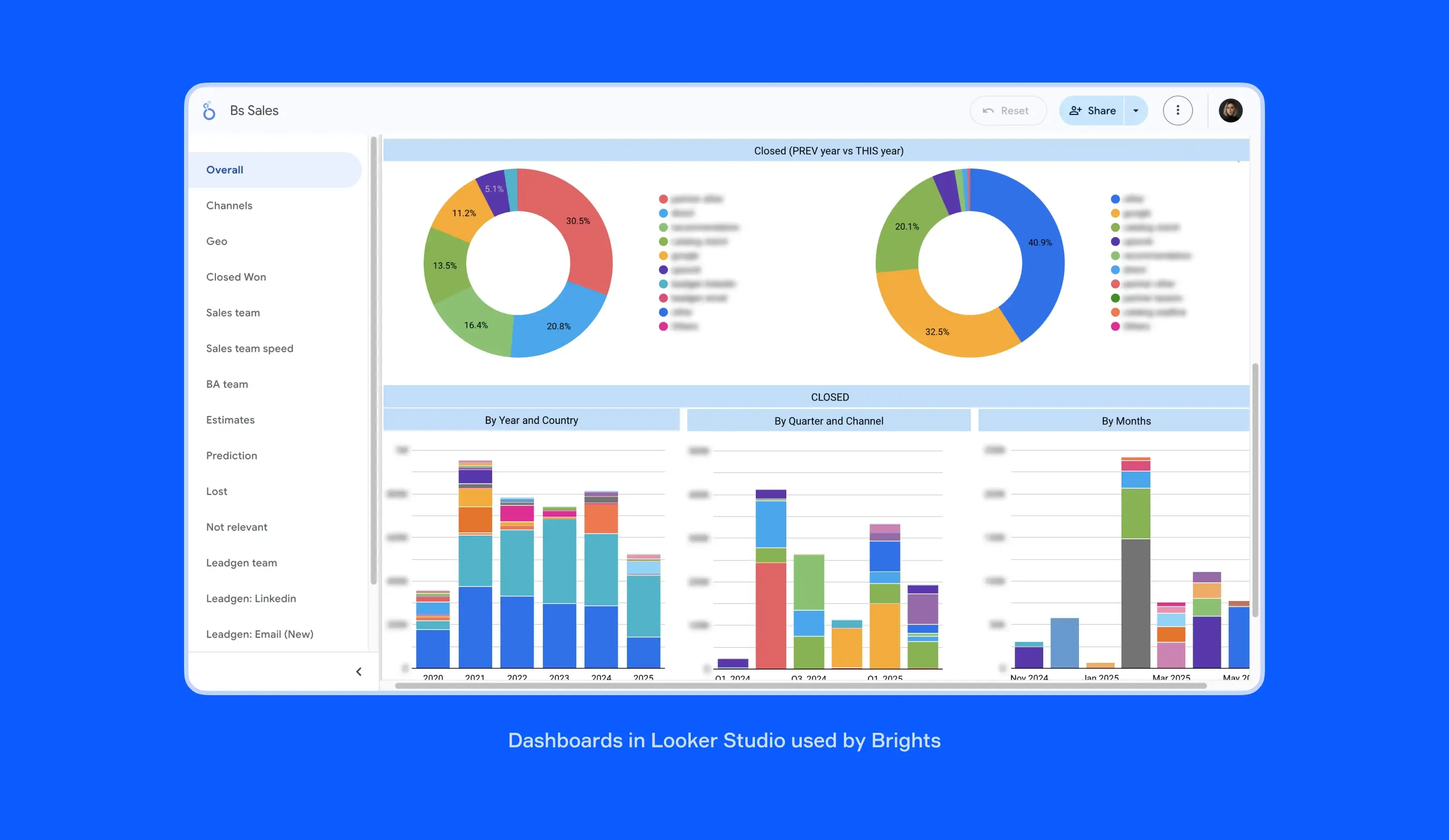Click the 2021 bar in By Year and Country

coord(475,564)
